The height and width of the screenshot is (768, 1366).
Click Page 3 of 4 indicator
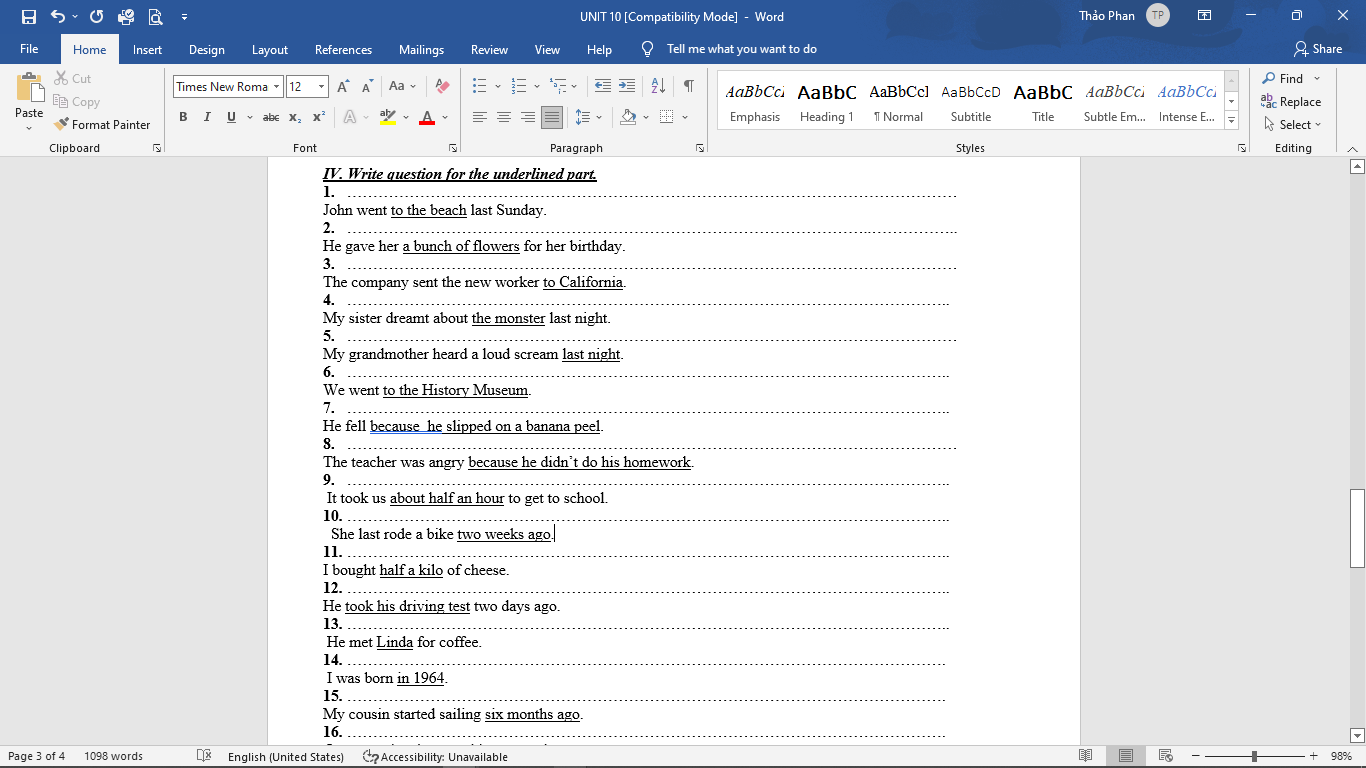pyautogui.click(x=37, y=757)
